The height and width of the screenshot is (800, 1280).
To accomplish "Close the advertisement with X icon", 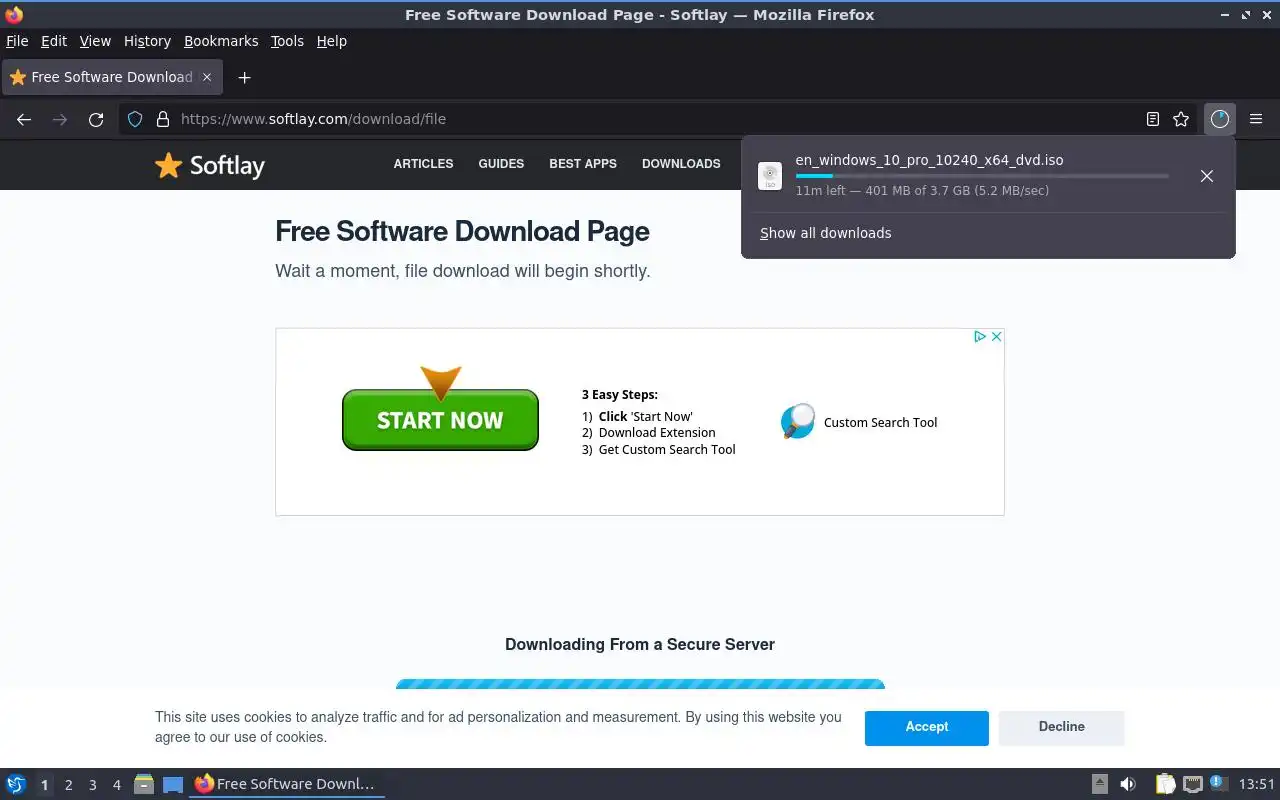I will click(x=996, y=337).
